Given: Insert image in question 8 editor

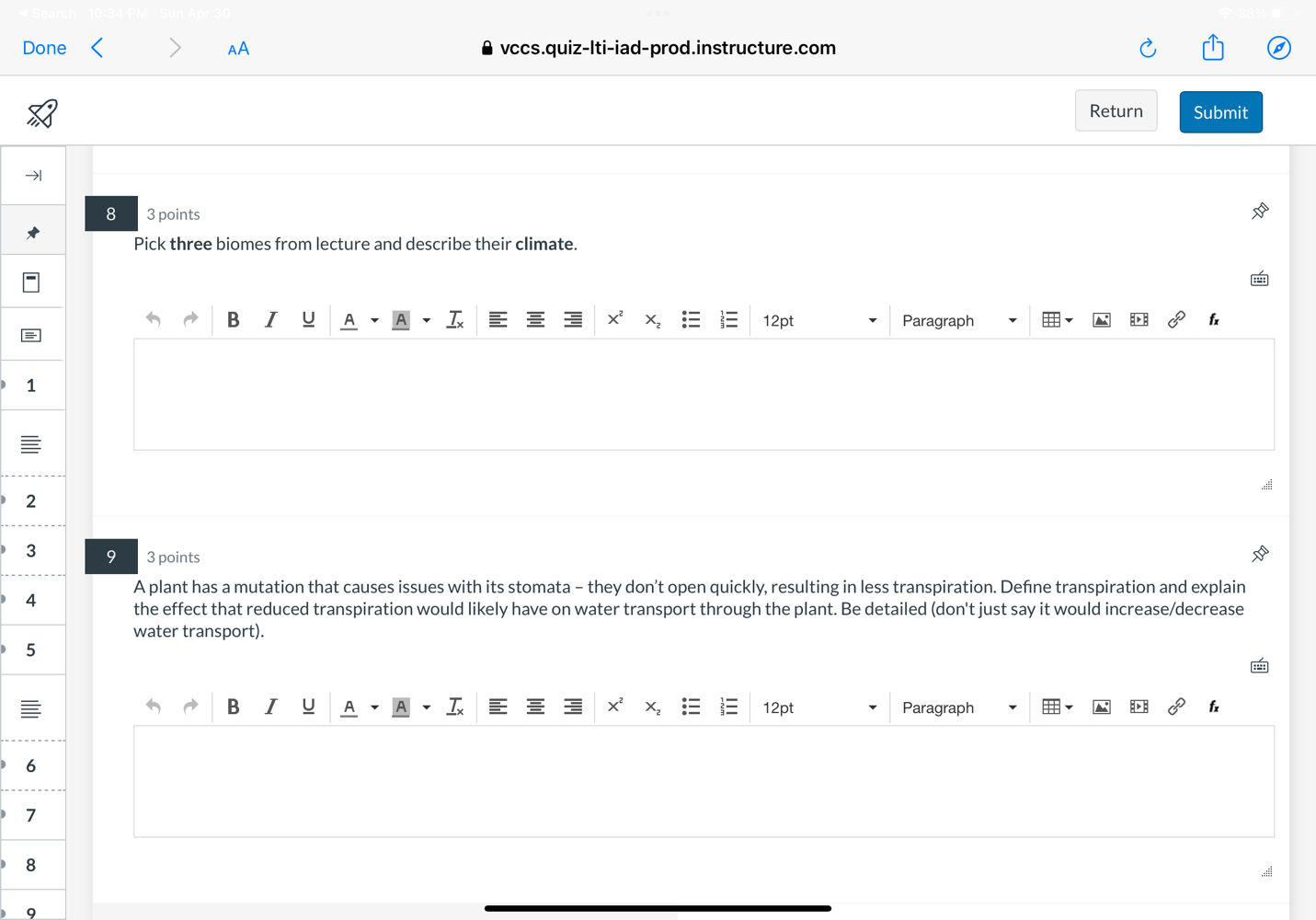Looking at the screenshot, I should (1101, 320).
